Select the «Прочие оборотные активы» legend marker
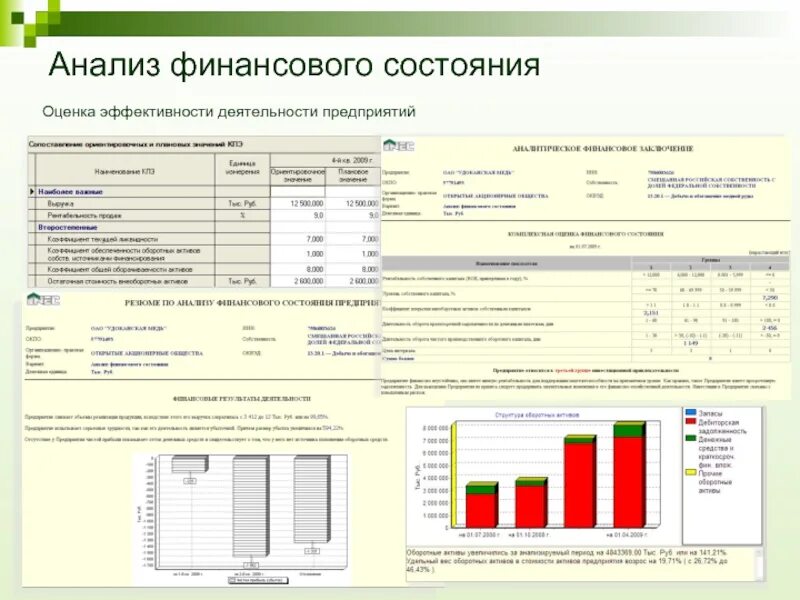The width and height of the screenshot is (800, 600). (x=690, y=472)
